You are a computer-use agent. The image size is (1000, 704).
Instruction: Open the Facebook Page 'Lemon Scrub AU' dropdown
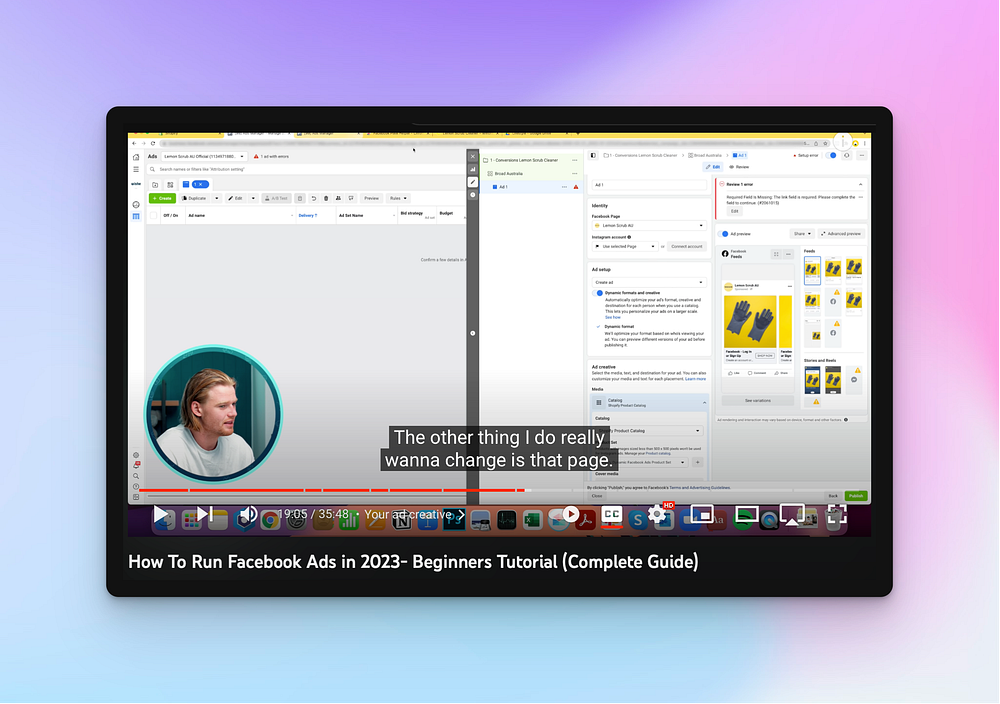(649, 226)
